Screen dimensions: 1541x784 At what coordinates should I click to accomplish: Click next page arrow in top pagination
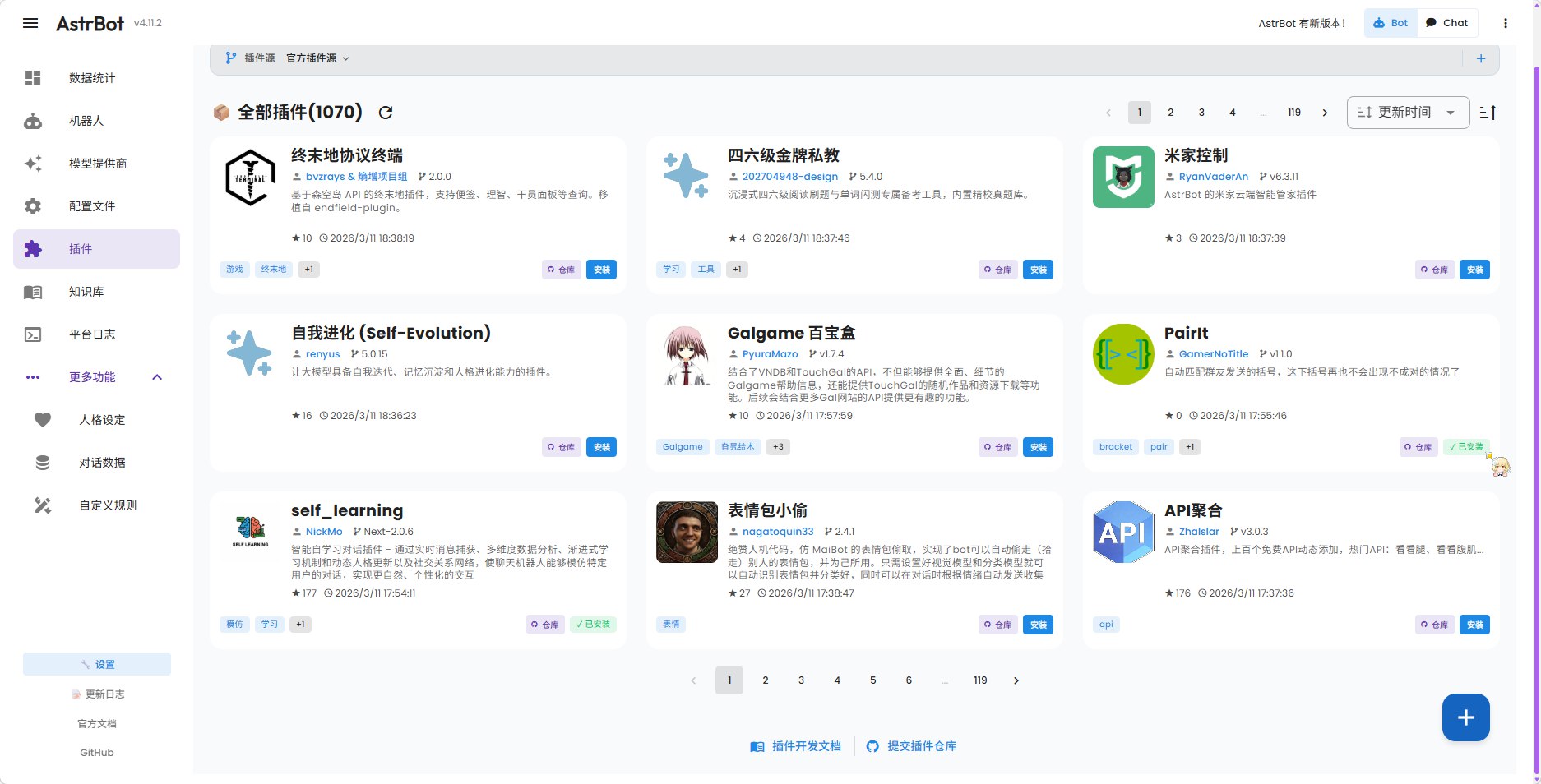coord(1325,113)
